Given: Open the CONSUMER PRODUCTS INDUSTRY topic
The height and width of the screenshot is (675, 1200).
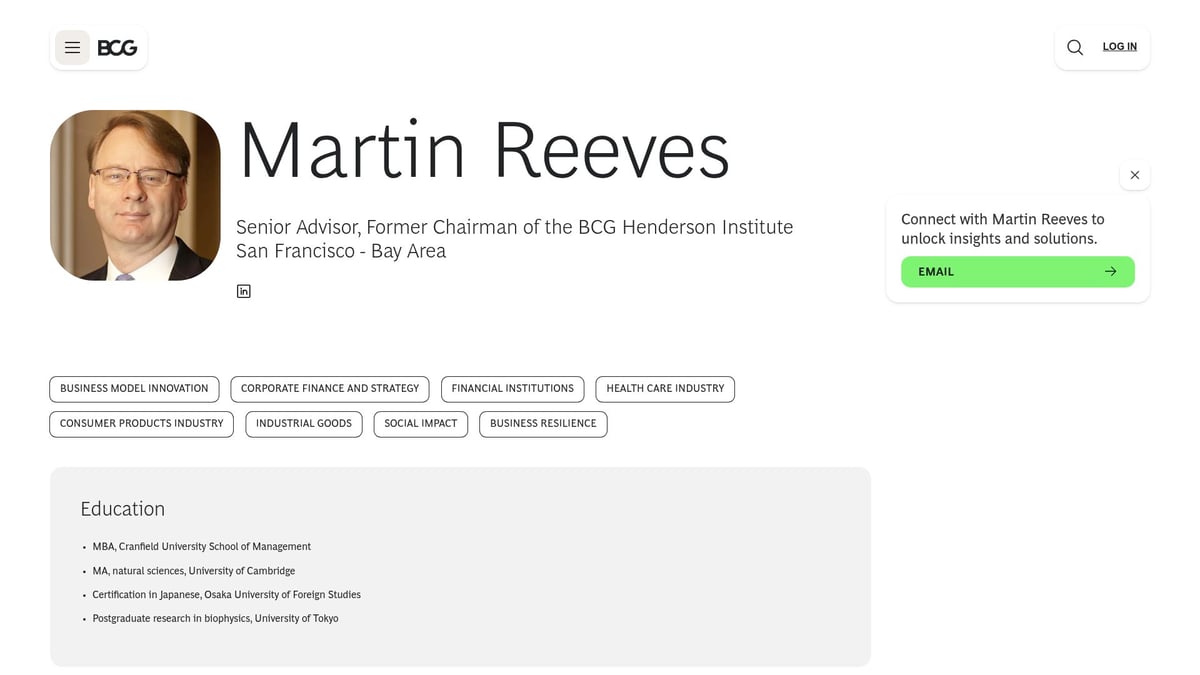Looking at the screenshot, I should point(141,424).
